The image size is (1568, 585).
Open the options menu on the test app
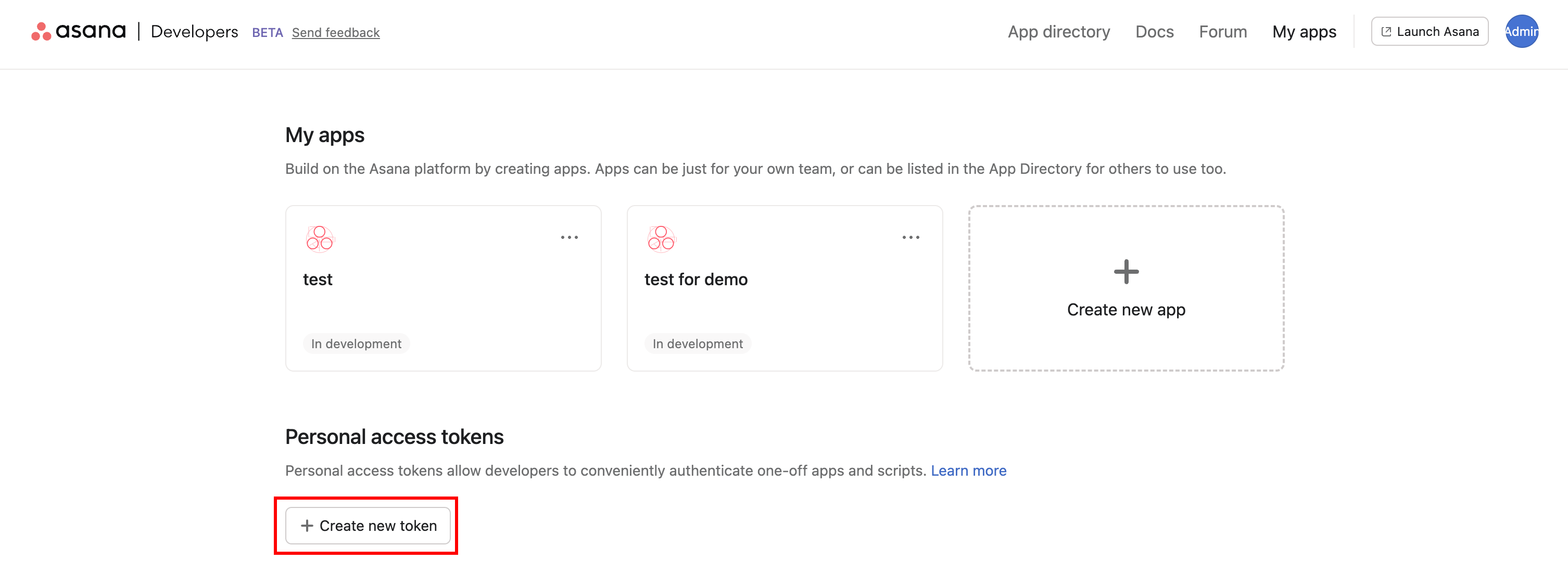coord(570,237)
